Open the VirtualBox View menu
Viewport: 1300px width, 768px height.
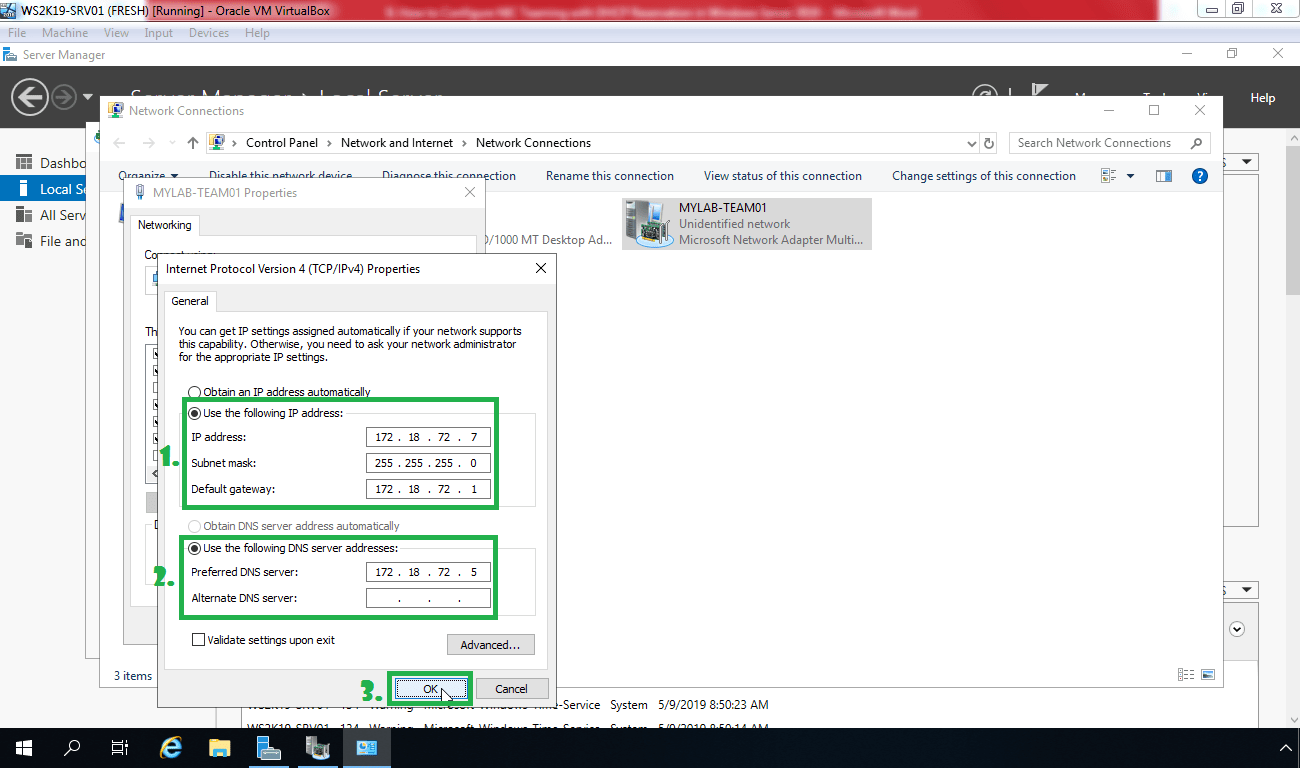pos(116,33)
